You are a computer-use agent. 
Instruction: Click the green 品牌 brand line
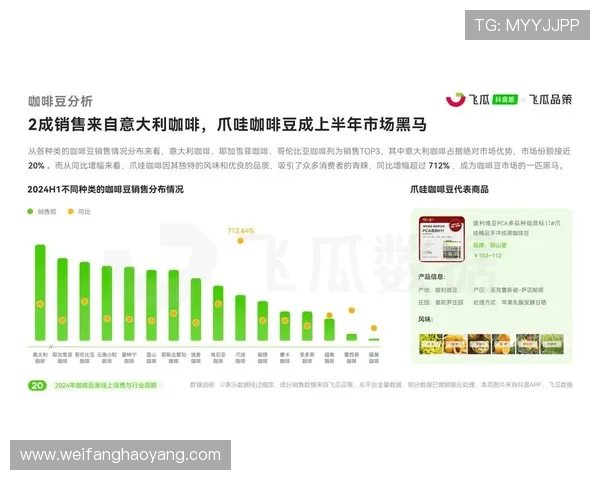(490, 245)
